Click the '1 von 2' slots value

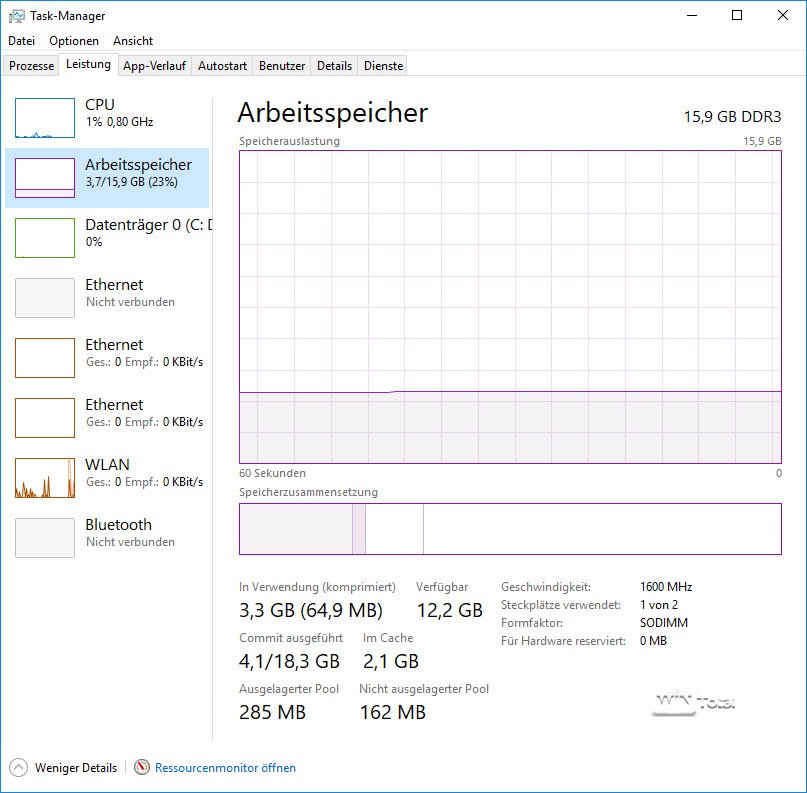click(659, 605)
